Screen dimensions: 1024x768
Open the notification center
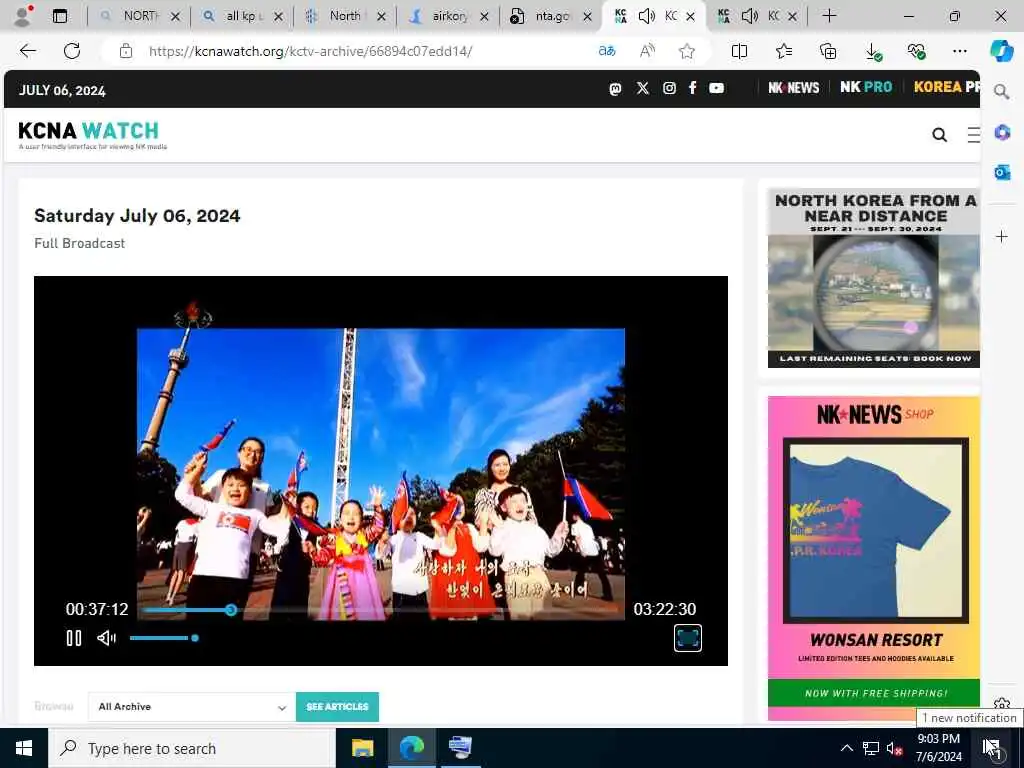[991, 748]
